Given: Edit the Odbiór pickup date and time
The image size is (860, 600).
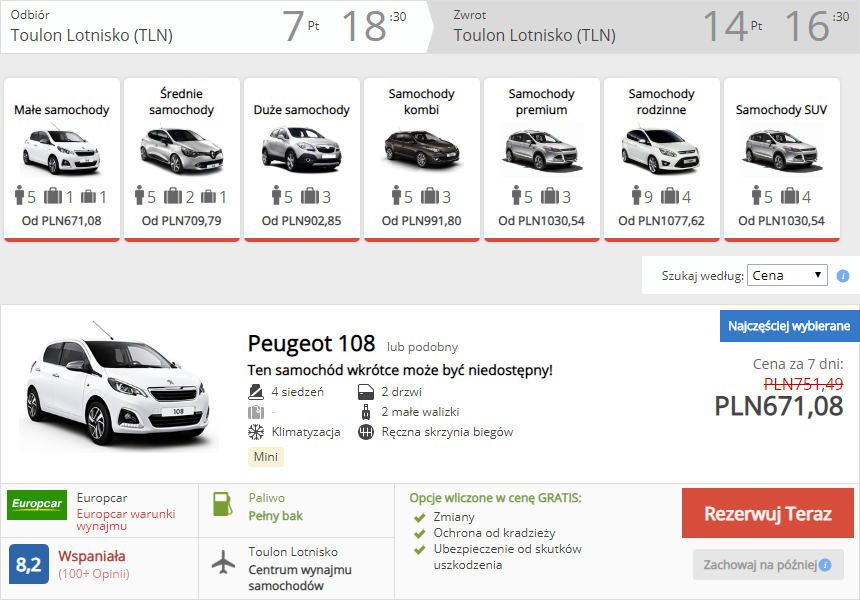Looking at the screenshot, I should [x=344, y=26].
